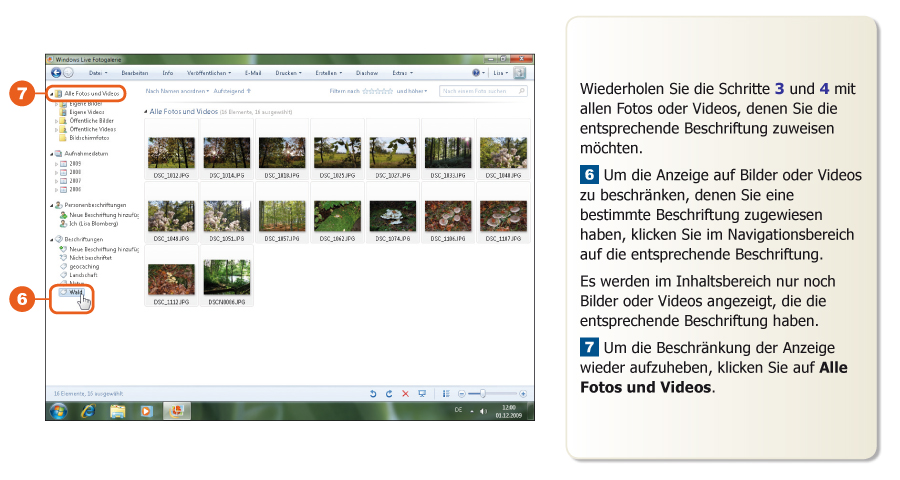Select the Wald tag in navigation
The width and height of the screenshot is (900, 480).
(75, 292)
